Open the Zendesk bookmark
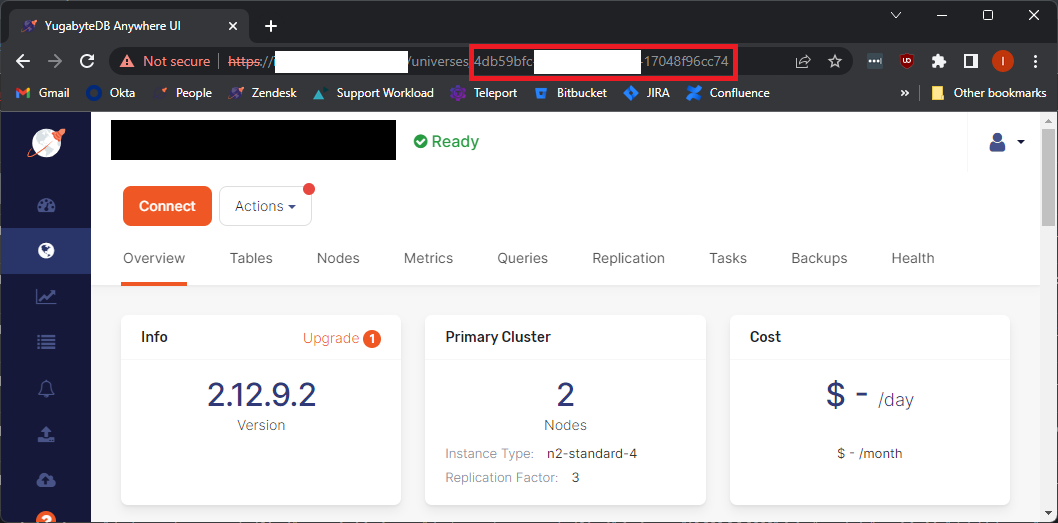This screenshot has width=1058, height=523. pyautogui.click(x=262, y=93)
